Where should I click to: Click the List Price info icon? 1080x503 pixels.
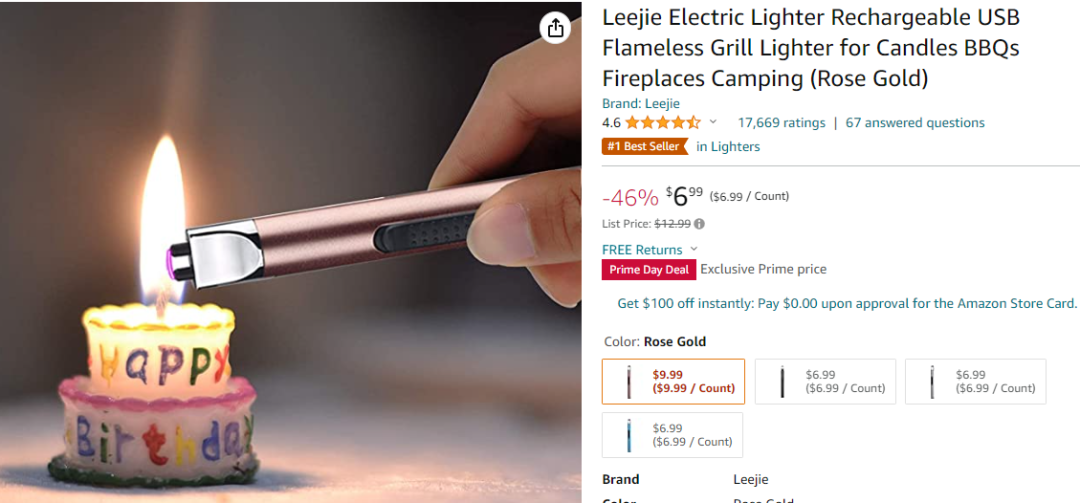699,224
